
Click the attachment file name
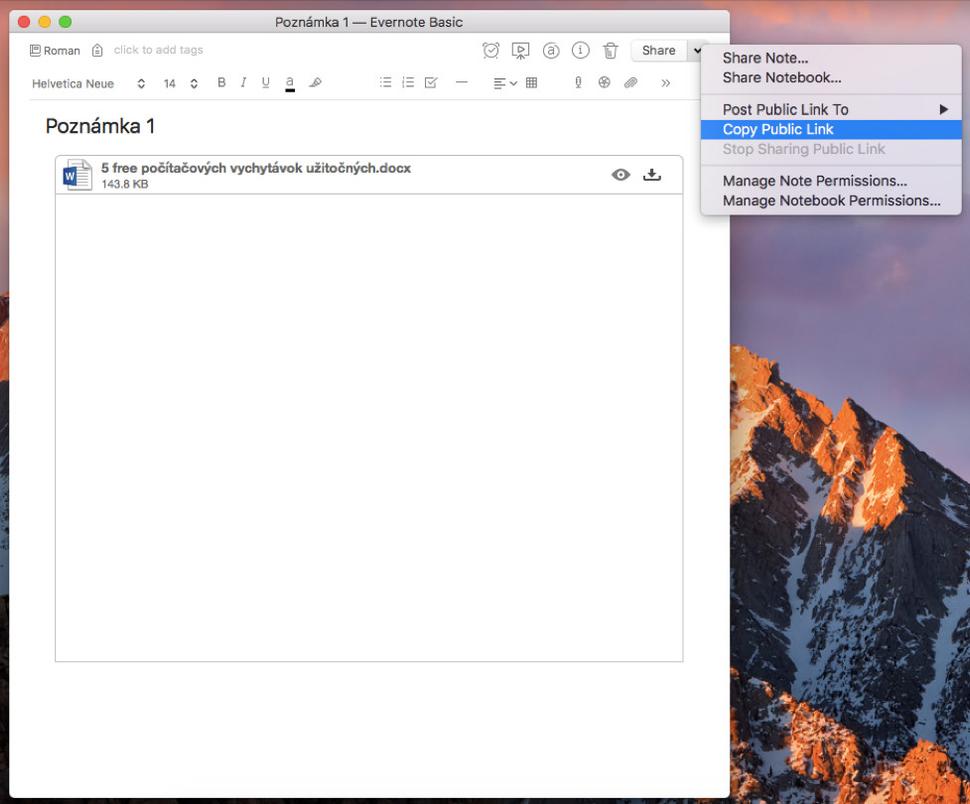(x=255, y=168)
